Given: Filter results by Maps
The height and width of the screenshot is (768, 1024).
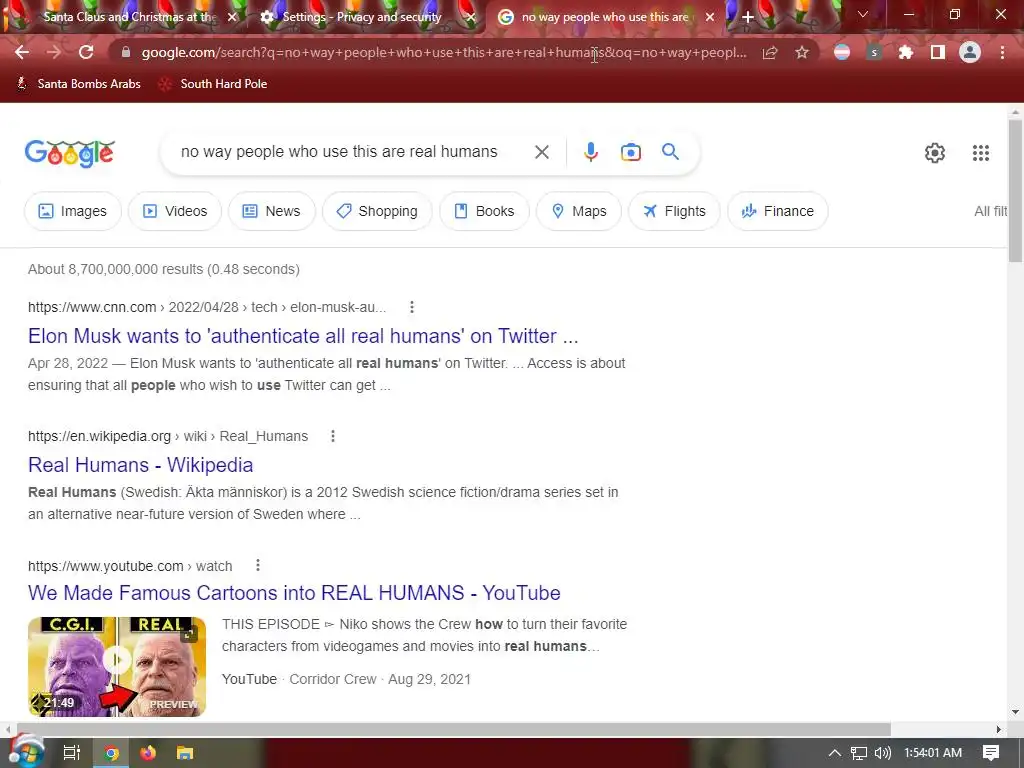Looking at the screenshot, I should coord(579,211).
